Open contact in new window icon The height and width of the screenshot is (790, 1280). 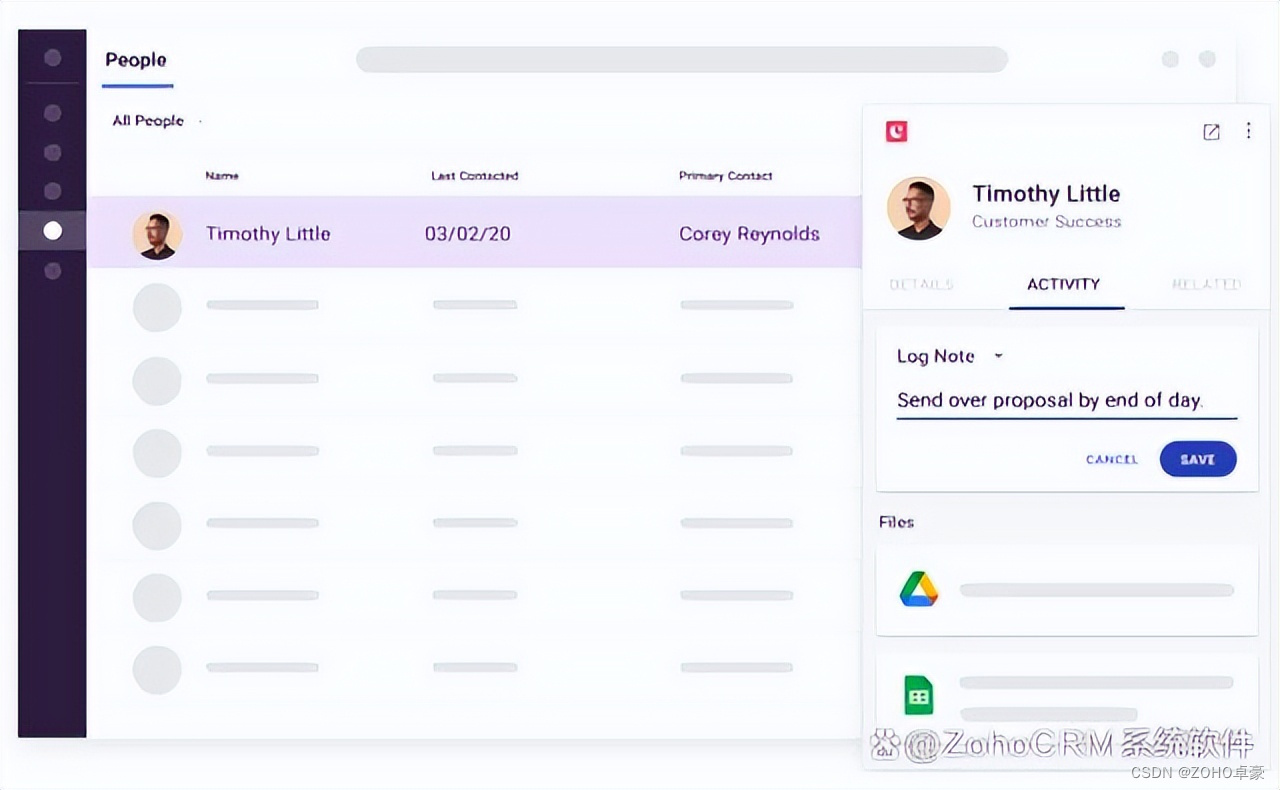(x=1211, y=132)
